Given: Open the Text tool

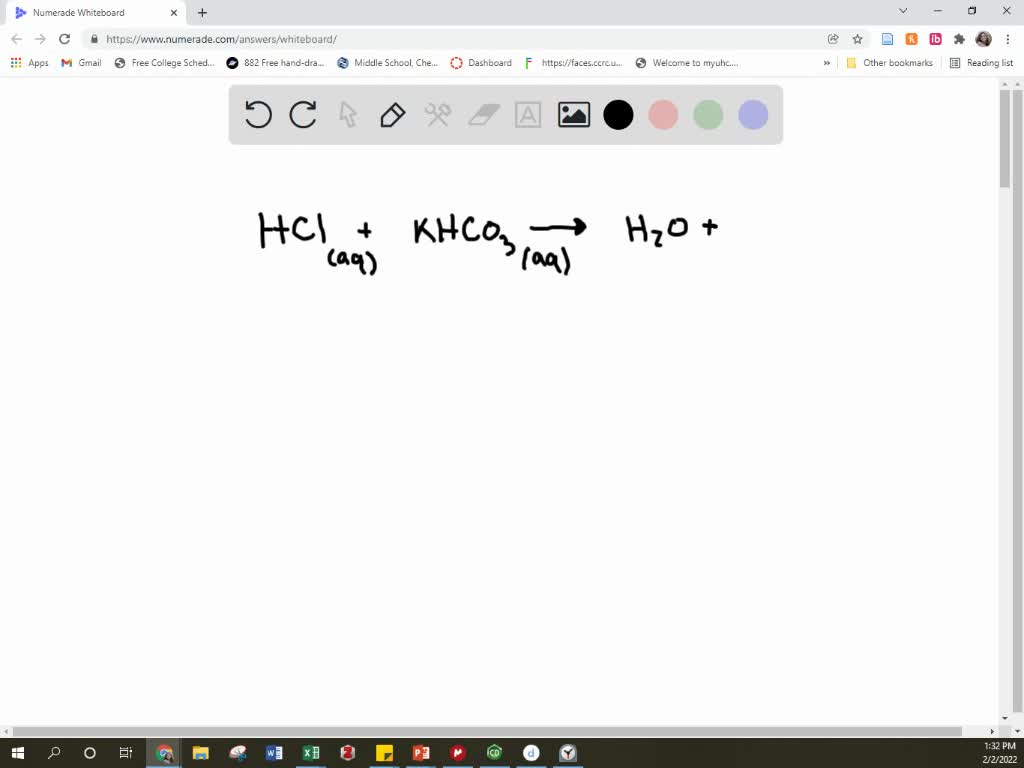Looking at the screenshot, I should 527,114.
